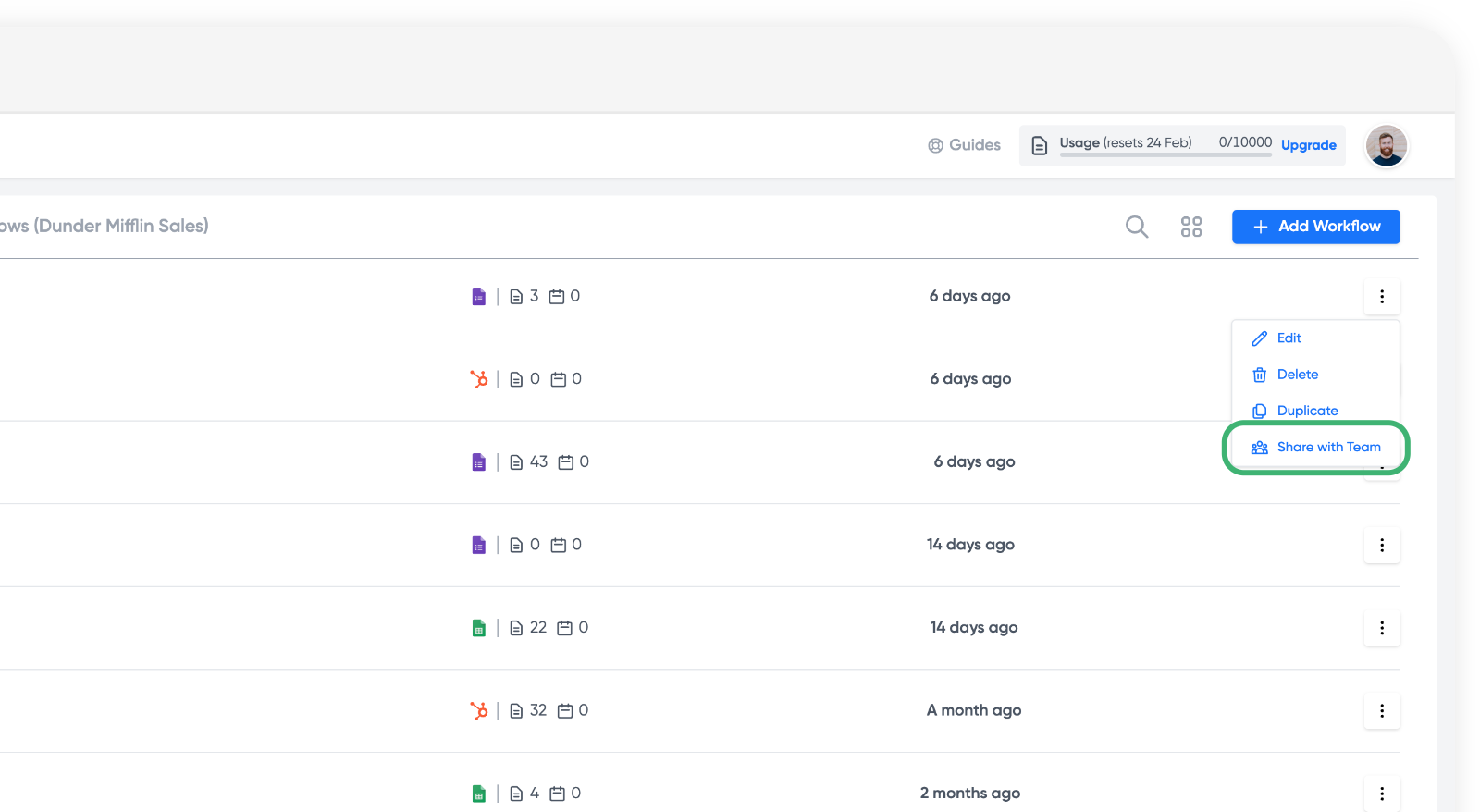Click the usage document icon in the header
Viewport: 1480px width, 812px height.
[x=1039, y=145]
